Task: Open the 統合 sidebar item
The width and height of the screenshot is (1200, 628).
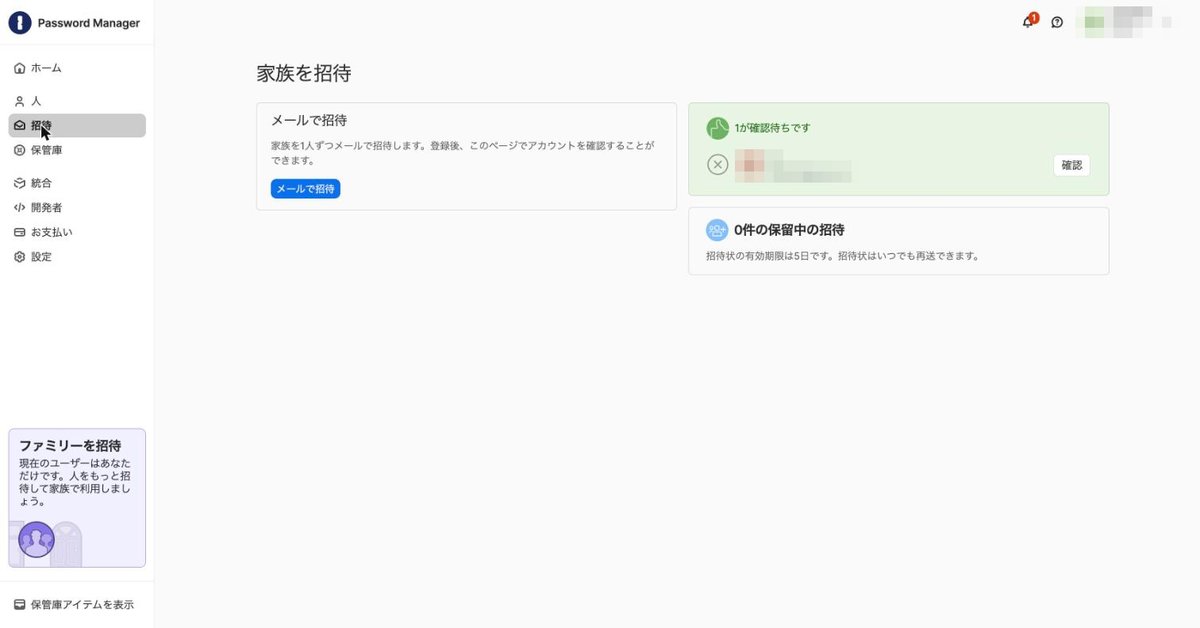Action: tap(77, 183)
